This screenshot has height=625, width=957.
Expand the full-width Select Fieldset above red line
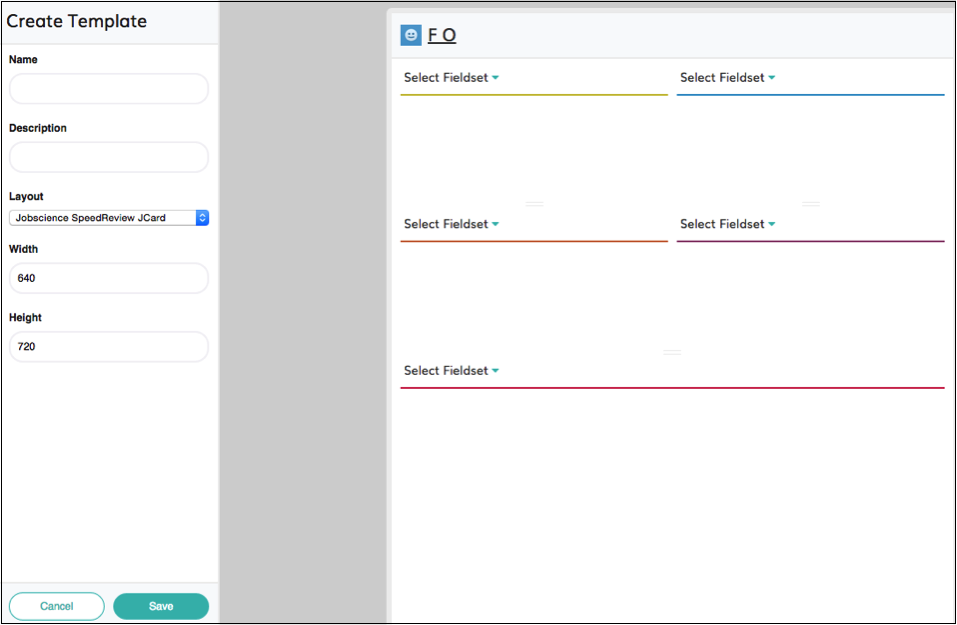pyautogui.click(x=451, y=370)
